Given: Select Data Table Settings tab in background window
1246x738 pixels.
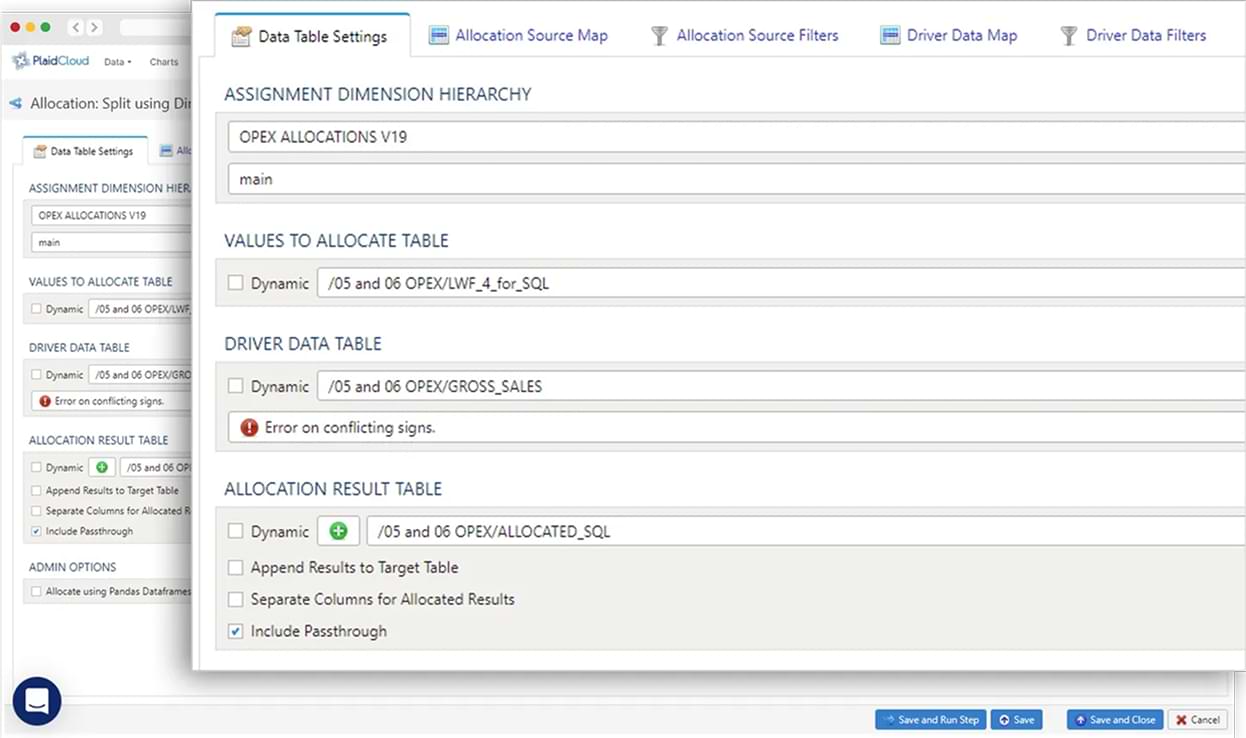Looking at the screenshot, I should pyautogui.click(x=84, y=151).
